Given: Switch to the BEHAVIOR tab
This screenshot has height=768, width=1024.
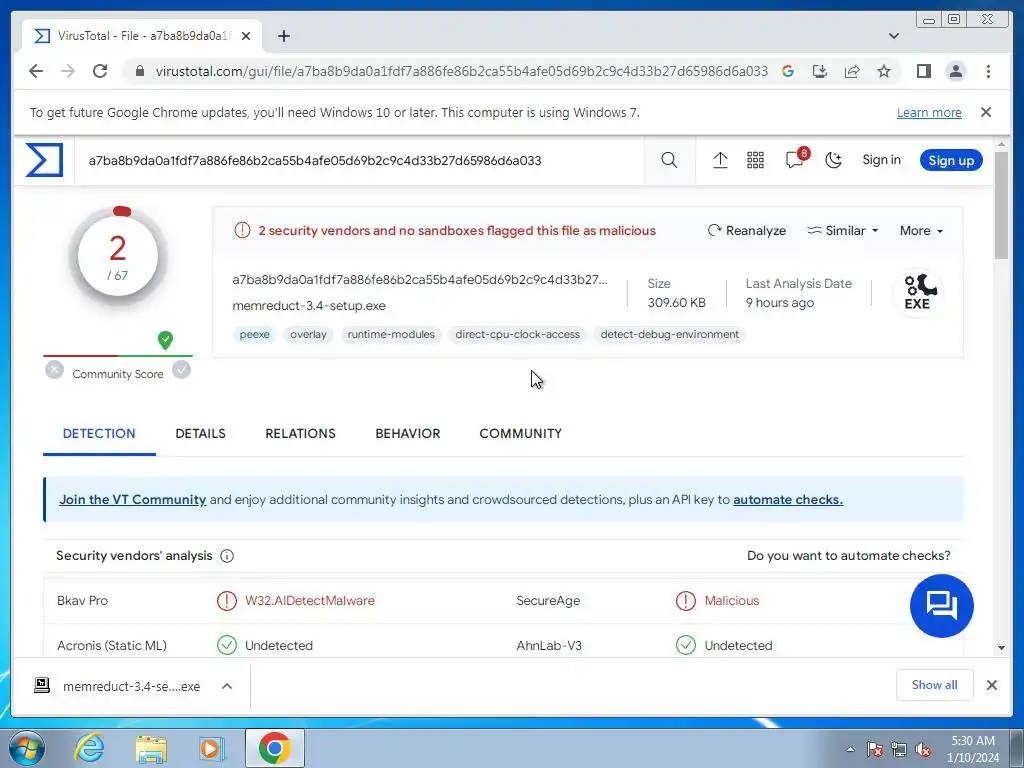Looking at the screenshot, I should point(408,434).
